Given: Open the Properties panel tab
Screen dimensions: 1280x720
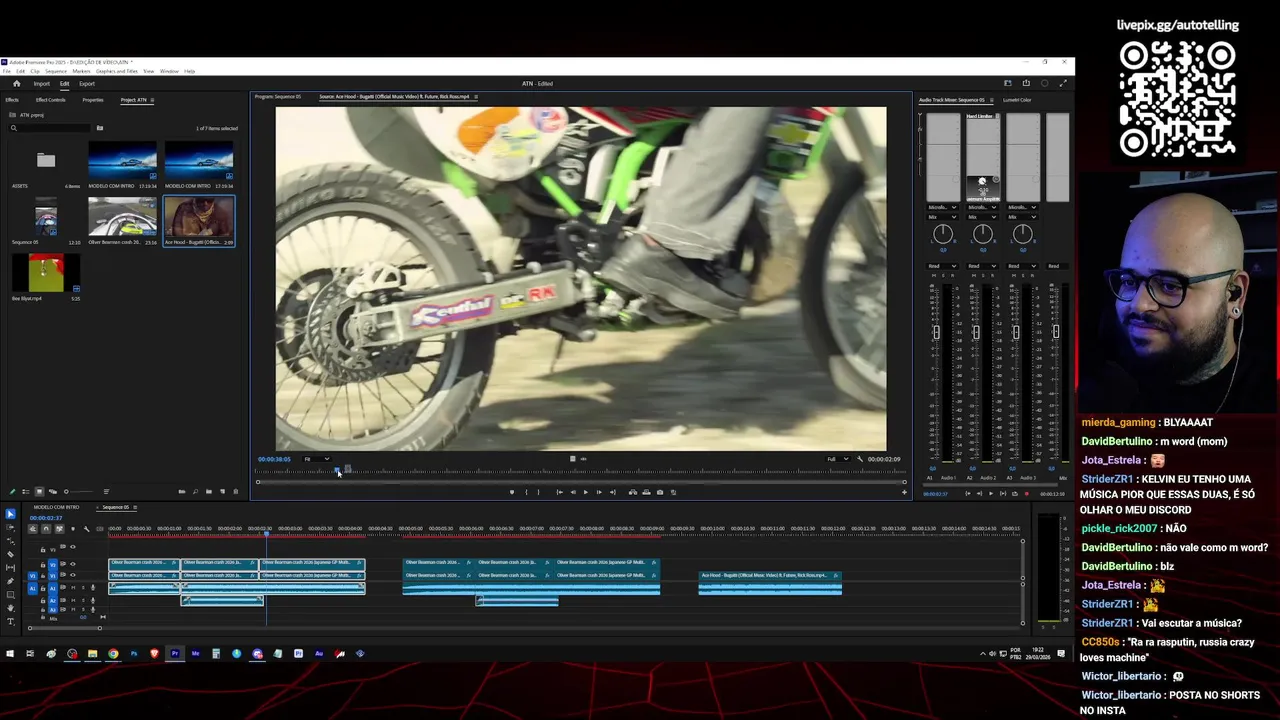Looking at the screenshot, I should coord(93,100).
